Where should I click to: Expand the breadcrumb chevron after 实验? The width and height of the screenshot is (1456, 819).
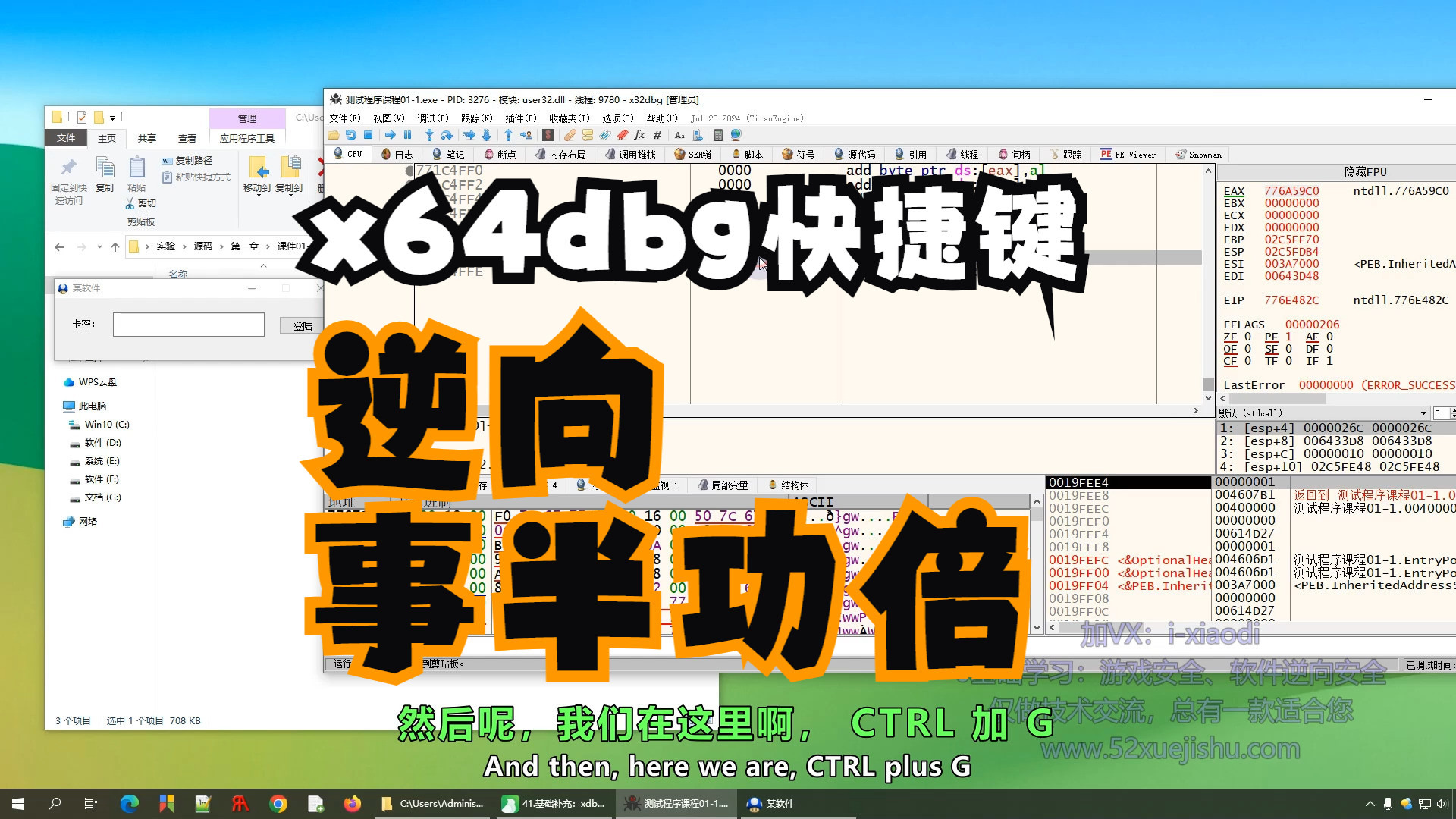[x=184, y=246]
